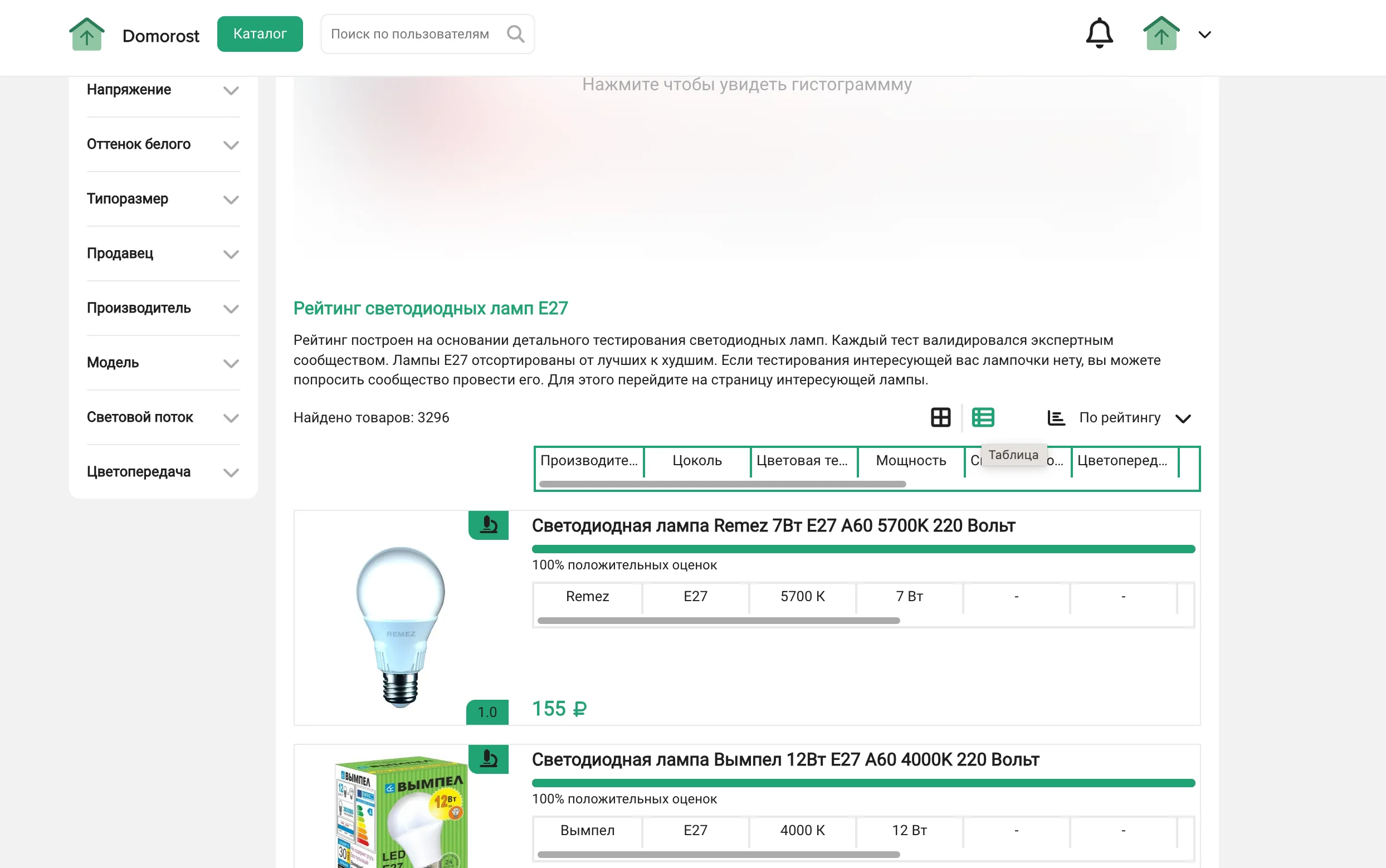1386x868 pixels.
Task: Click the Цоколь column header
Action: [697, 460]
